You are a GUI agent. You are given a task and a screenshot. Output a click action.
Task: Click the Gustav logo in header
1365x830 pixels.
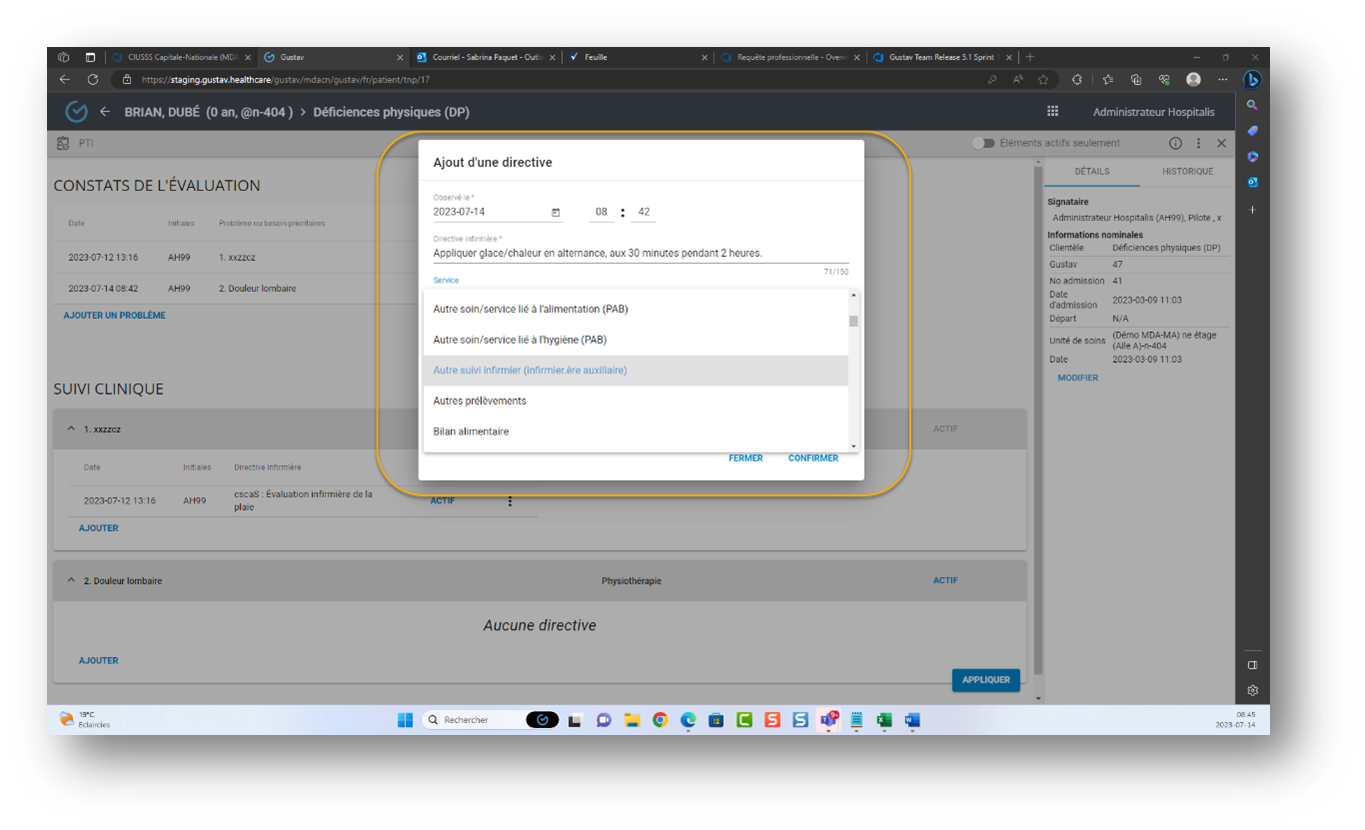75,112
